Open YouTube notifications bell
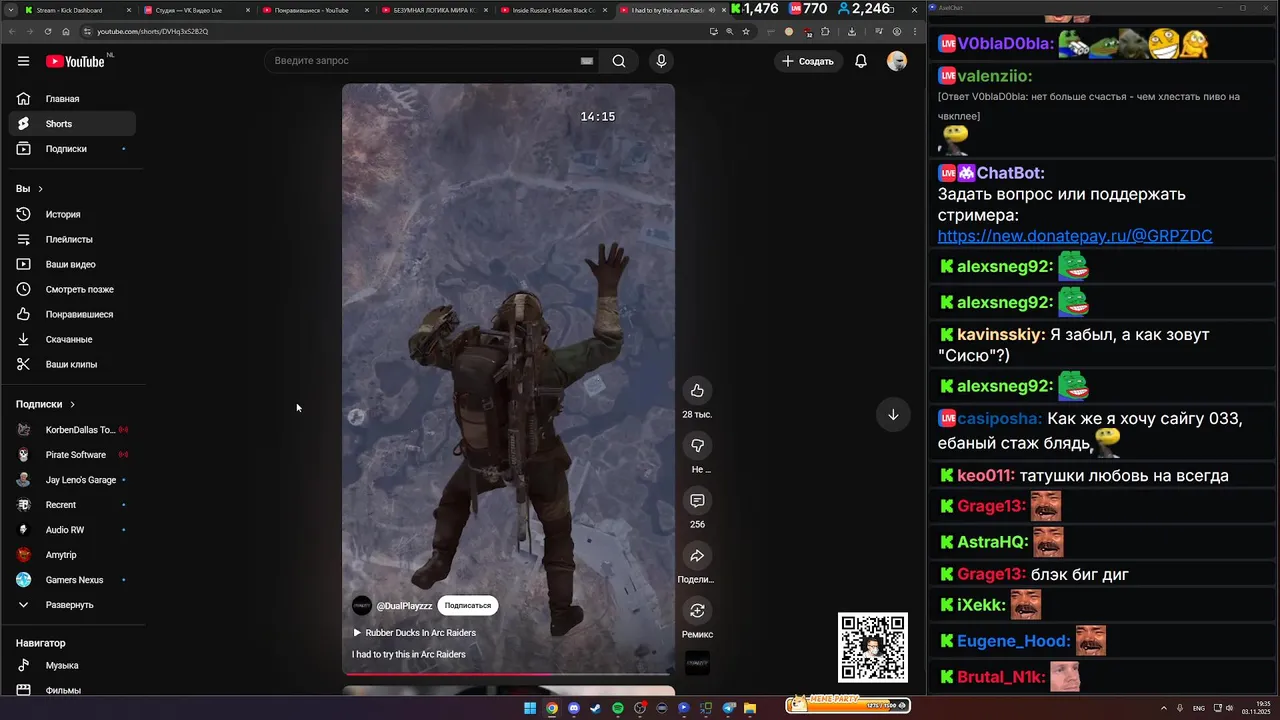The height and width of the screenshot is (720, 1280). pos(861,61)
